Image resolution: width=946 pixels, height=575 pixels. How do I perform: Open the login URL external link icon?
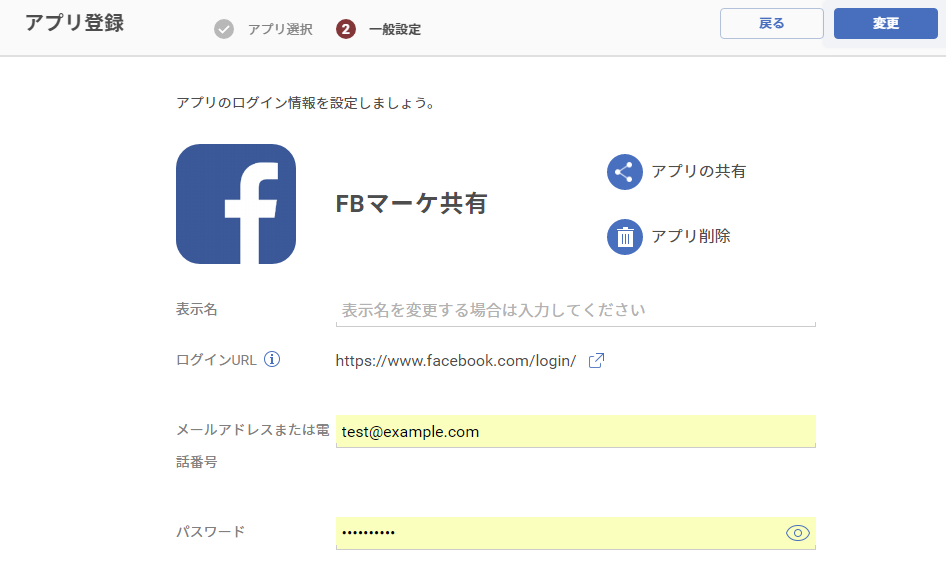click(596, 361)
